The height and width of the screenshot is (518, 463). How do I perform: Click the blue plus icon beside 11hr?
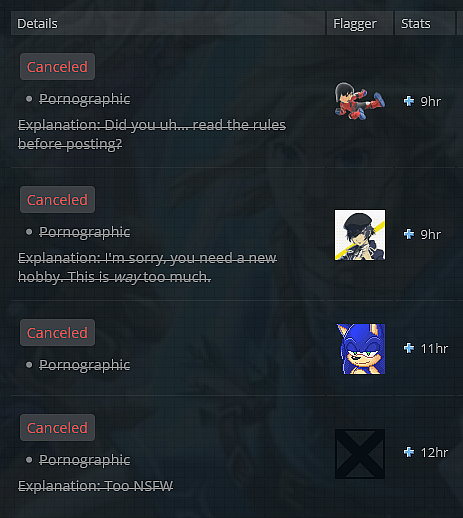coord(409,348)
